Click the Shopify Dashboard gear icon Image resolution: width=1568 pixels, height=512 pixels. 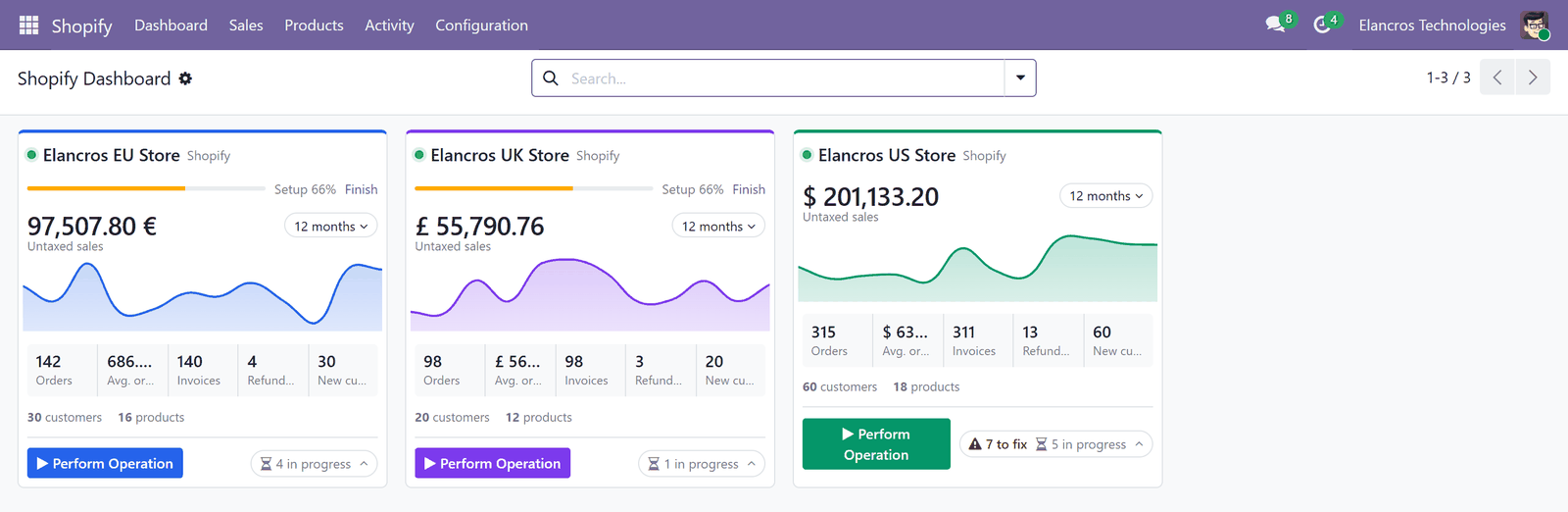(x=185, y=78)
